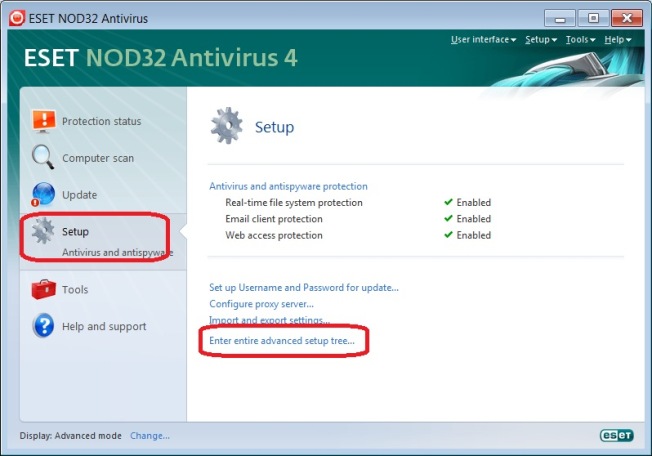Click Change display mode link
The width and height of the screenshot is (652, 456).
pyautogui.click(x=150, y=436)
